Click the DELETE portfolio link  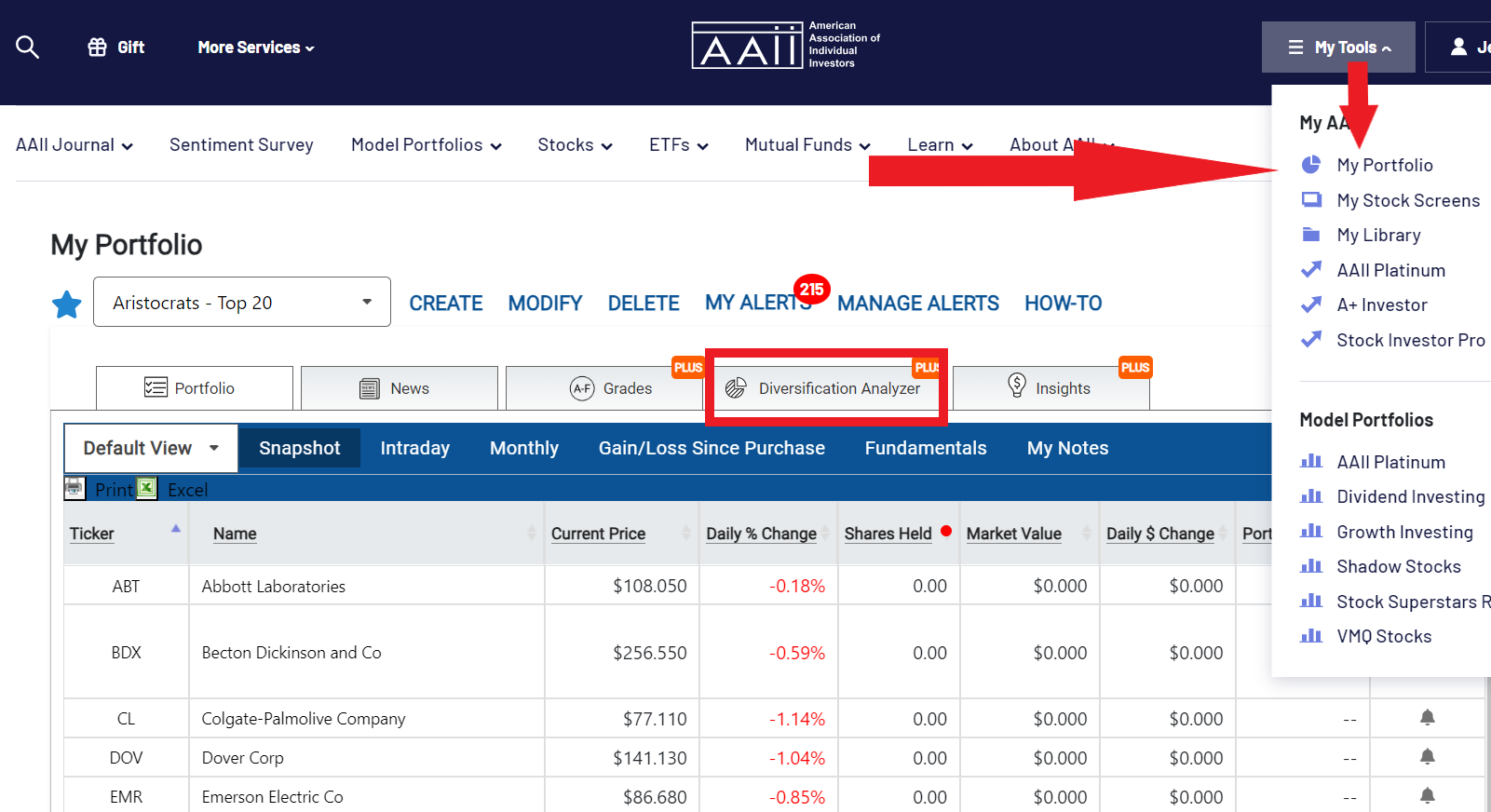pos(644,304)
